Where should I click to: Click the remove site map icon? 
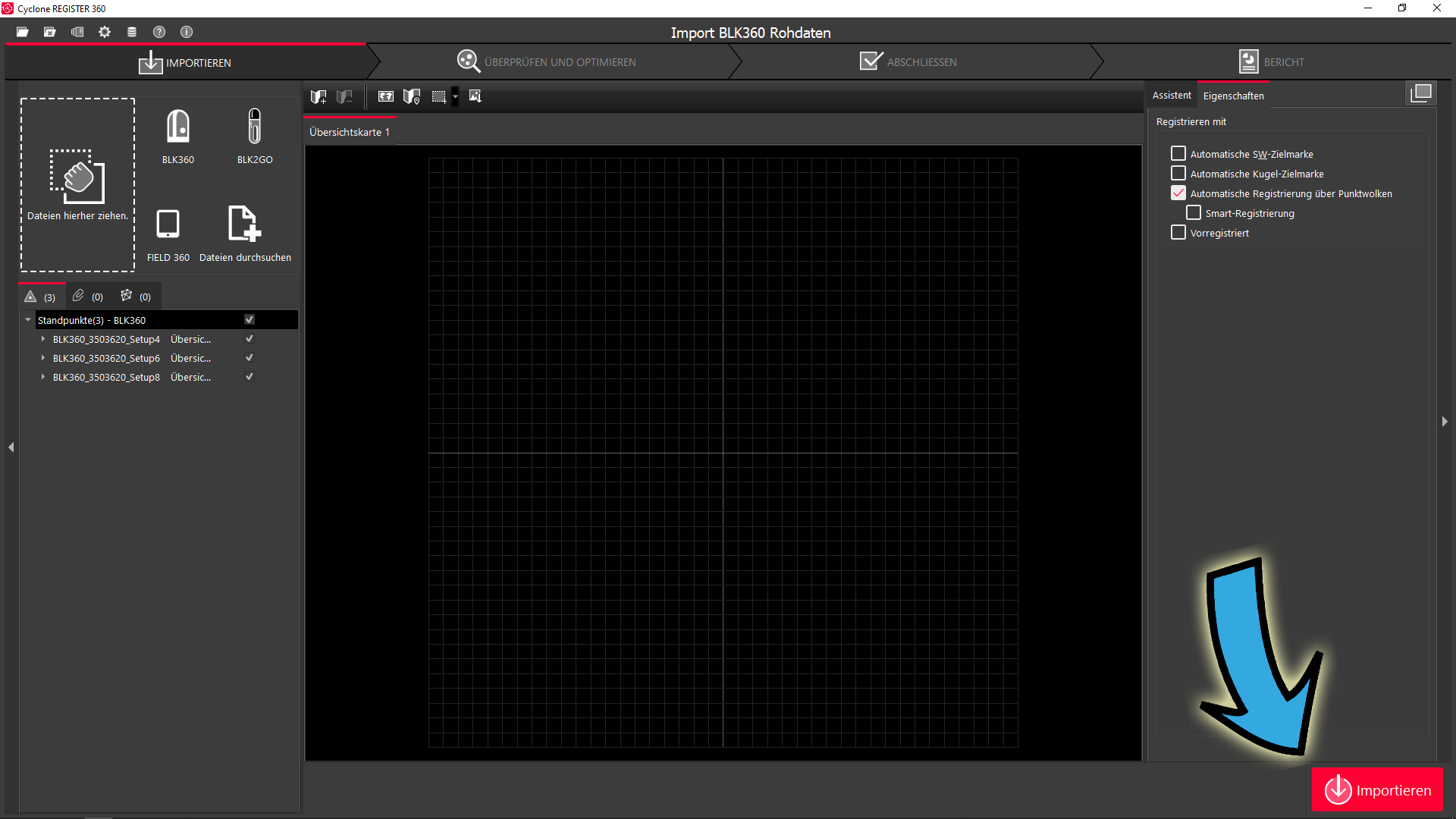344,96
